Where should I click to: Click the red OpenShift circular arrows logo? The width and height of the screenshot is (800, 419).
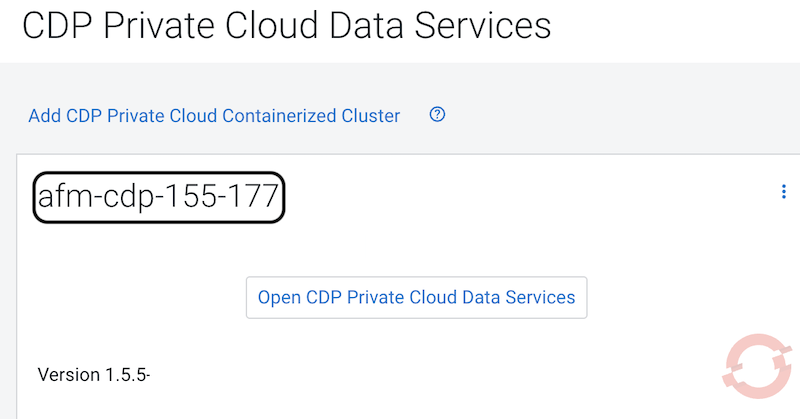751,365
